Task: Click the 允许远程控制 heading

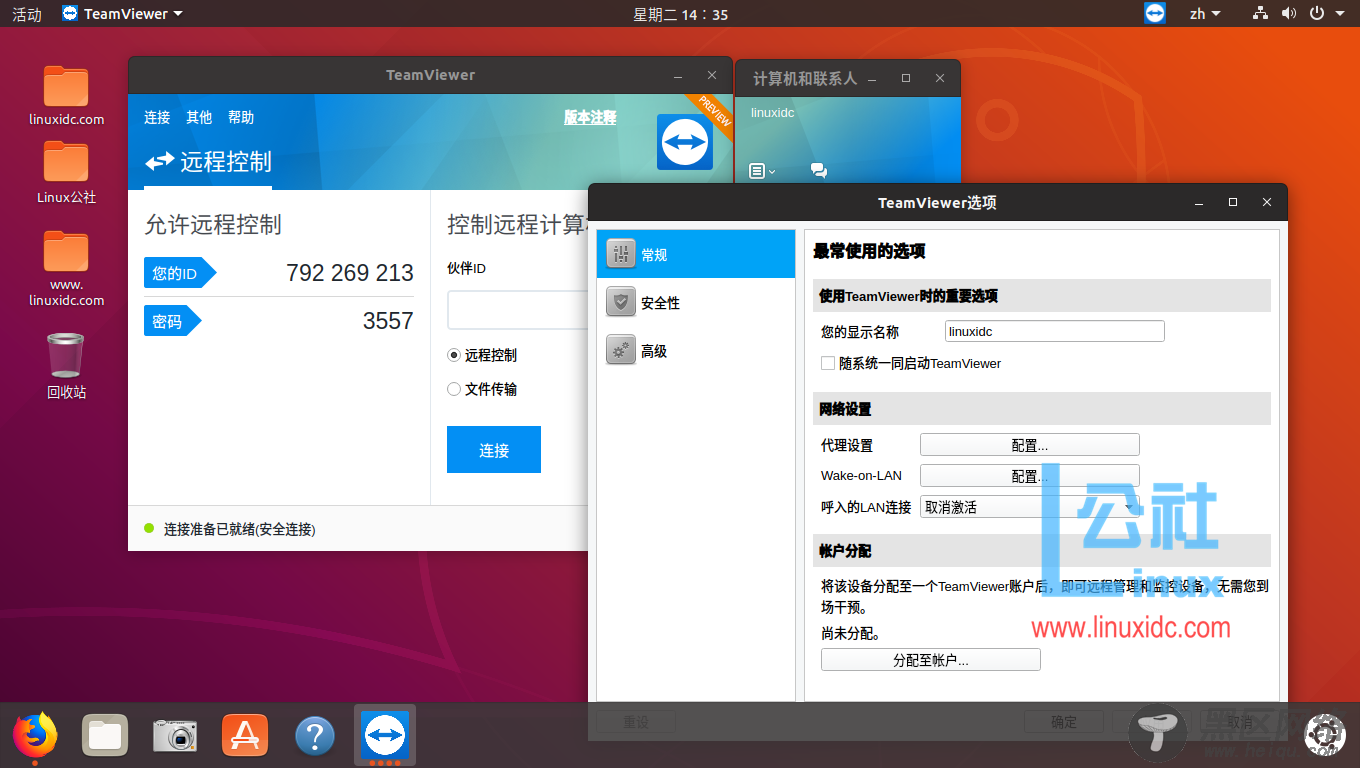Action: pos(213,225)
